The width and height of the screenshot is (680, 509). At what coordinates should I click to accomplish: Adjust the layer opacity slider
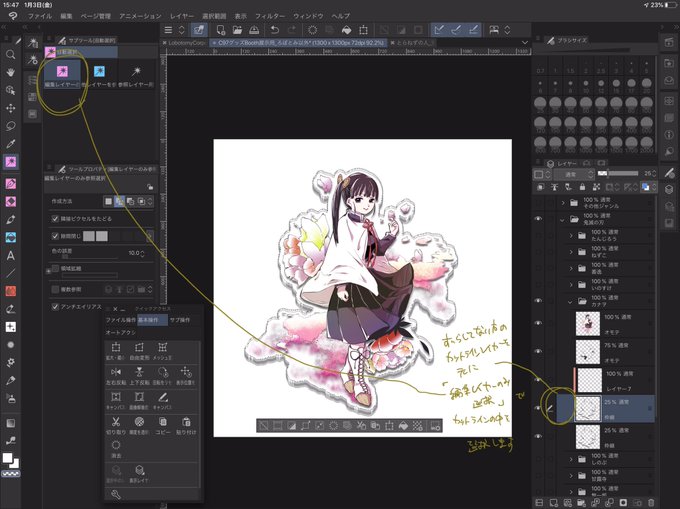pyautogui.click(x=618, y=173)
